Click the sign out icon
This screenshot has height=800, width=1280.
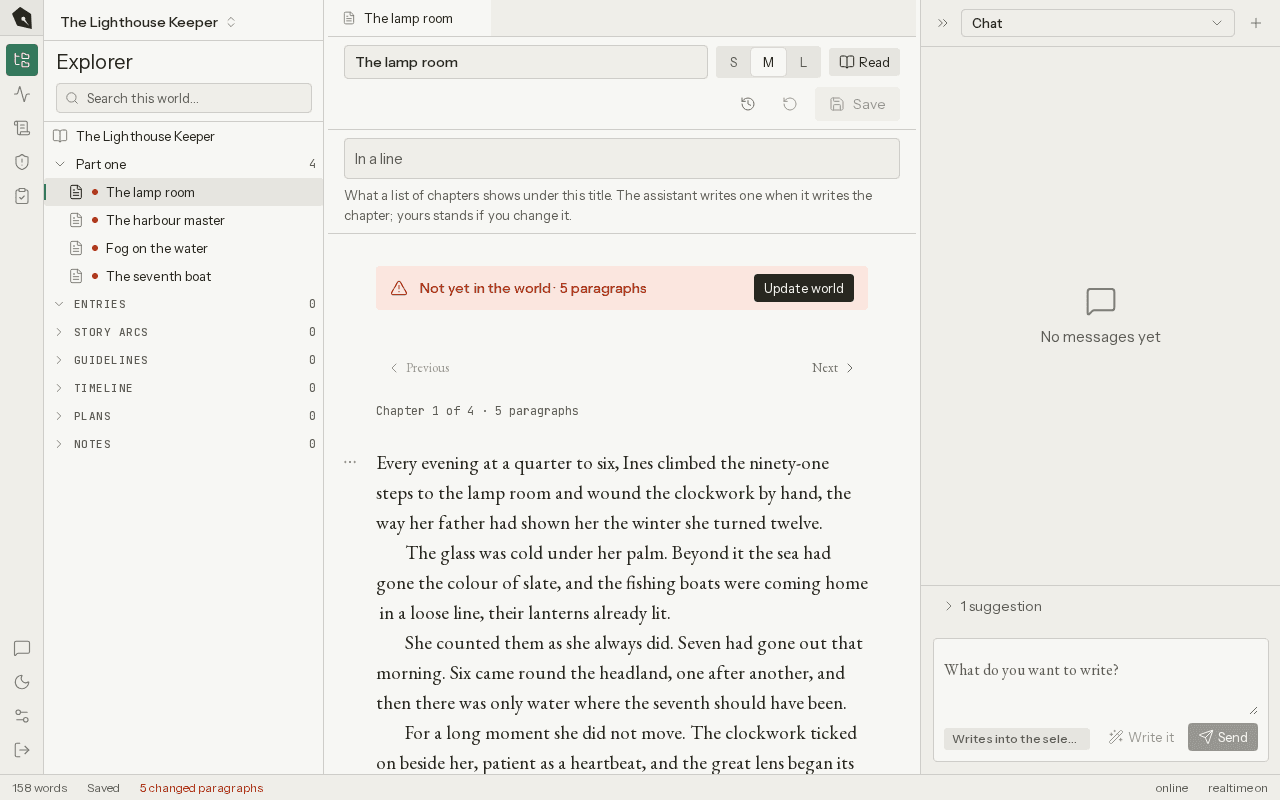click(22, 750)
